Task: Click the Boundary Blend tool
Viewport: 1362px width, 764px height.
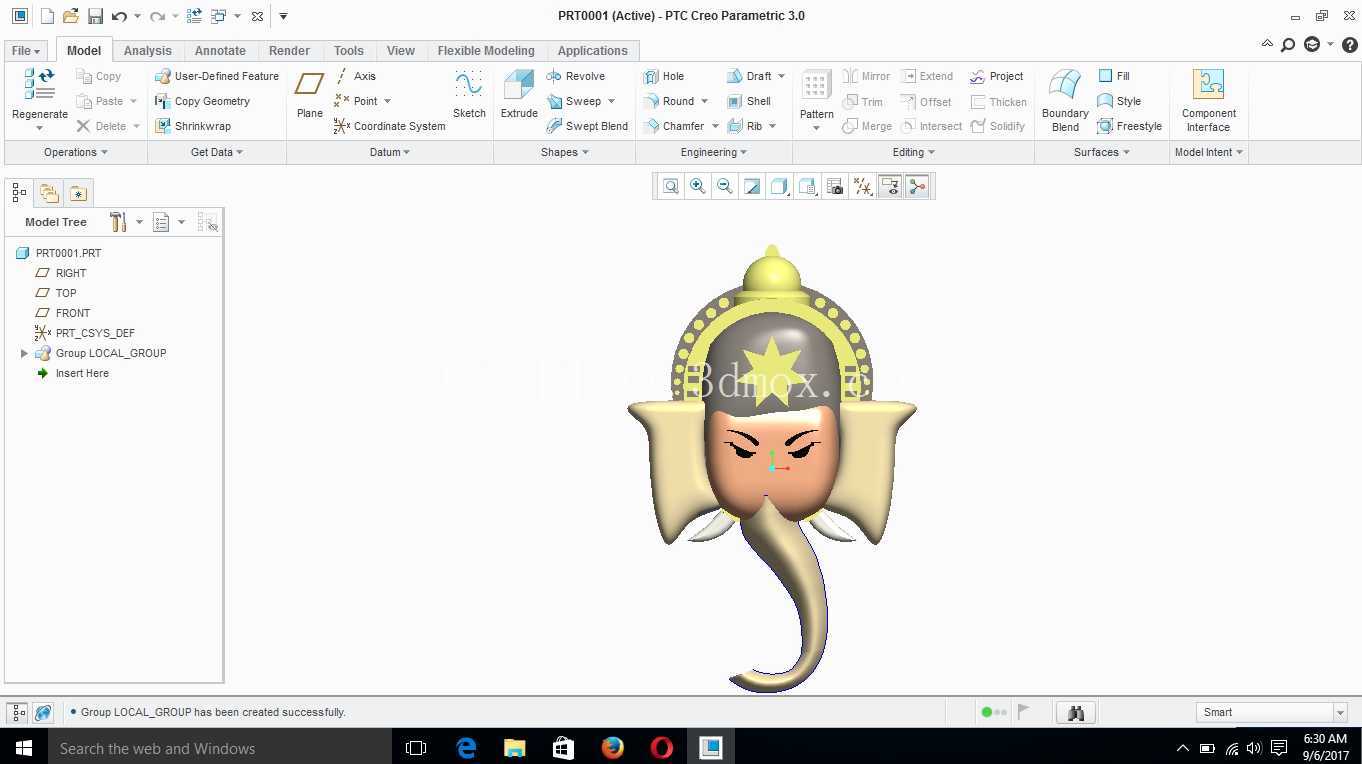Action: pyautogui.click(x=1065, y=100)
